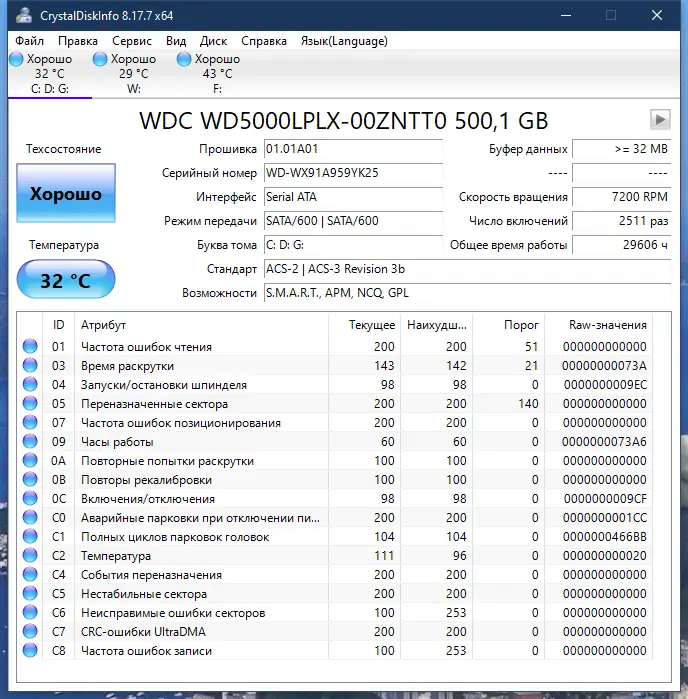The image size is (688, 699).
Task: Open the Правка menu
Action: [x=78, y=41]
